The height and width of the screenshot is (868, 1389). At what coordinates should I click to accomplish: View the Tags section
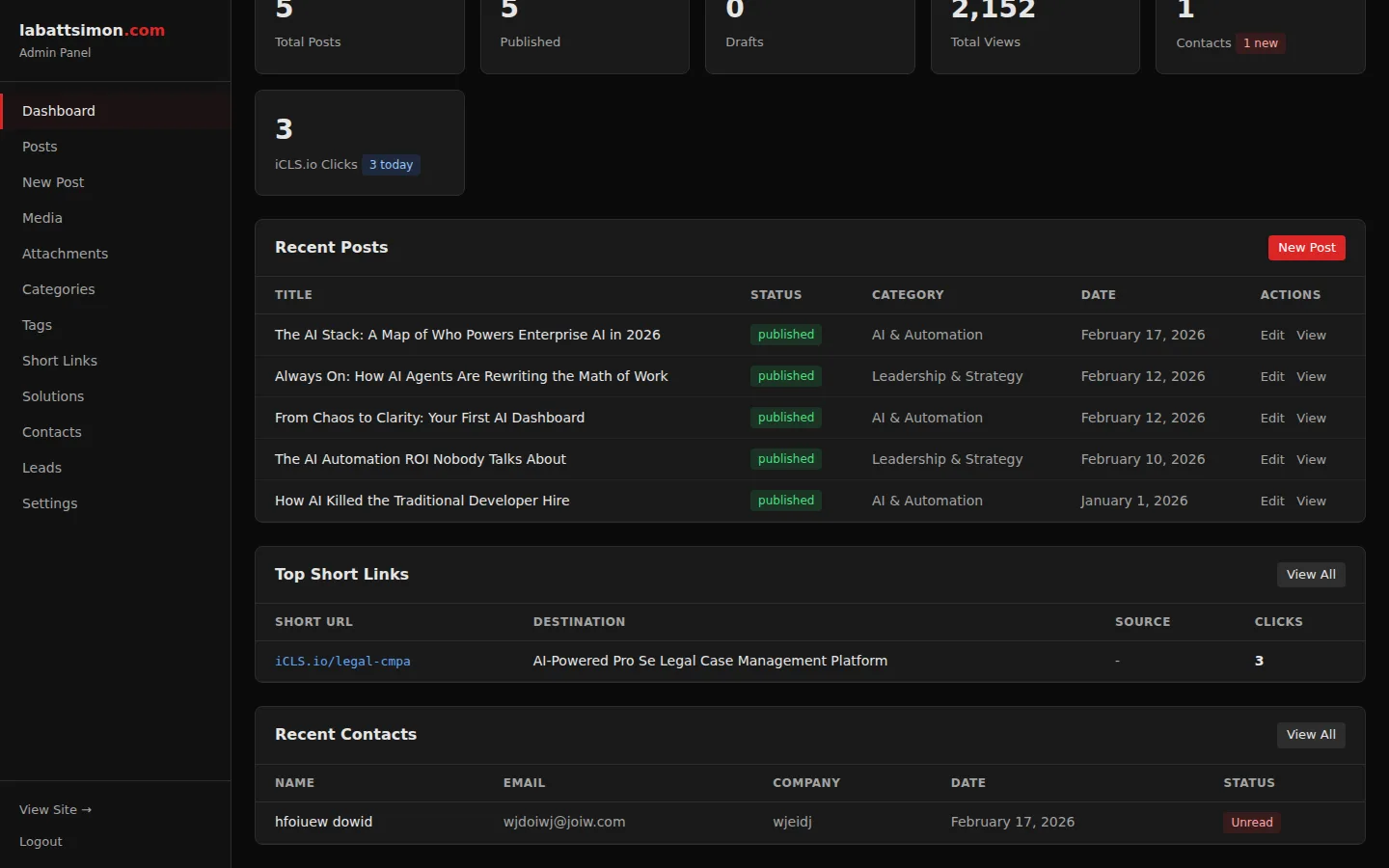pos(37,325)
